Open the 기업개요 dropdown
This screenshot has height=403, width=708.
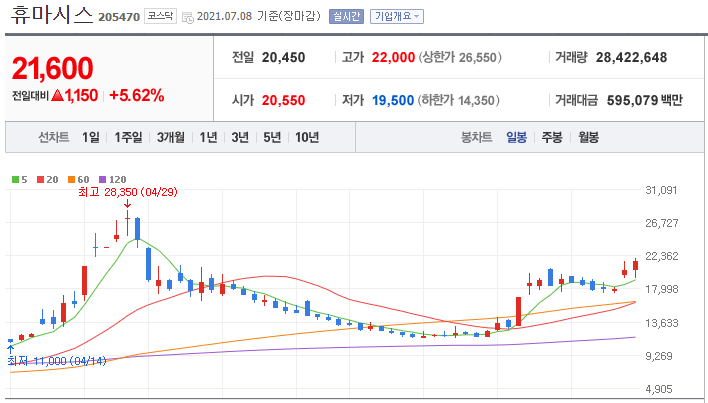click(397, 17)
